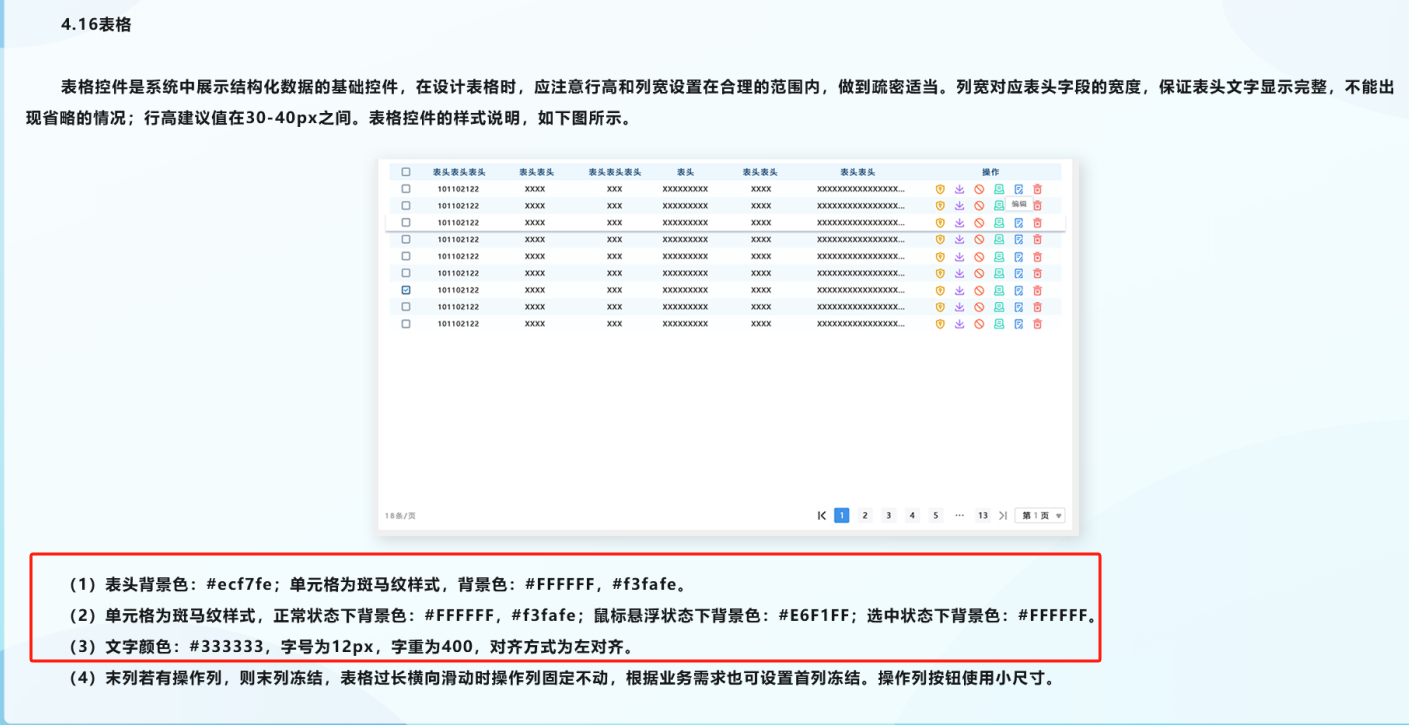The height and width of the screenshot is (725, 1409).
Task: Tick the checkbox in the fourth data row
Action: pyautogui.click(x=406, y=240)
